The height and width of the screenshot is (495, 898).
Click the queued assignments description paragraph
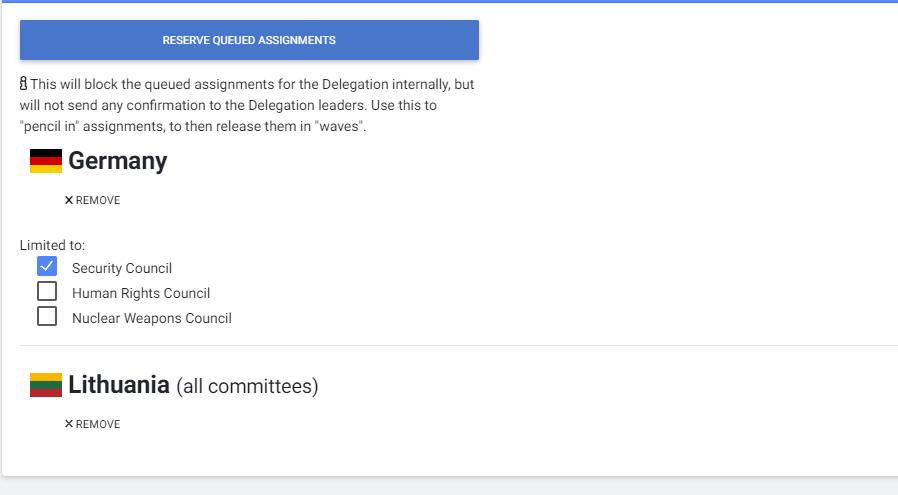[x=247, y=105]
